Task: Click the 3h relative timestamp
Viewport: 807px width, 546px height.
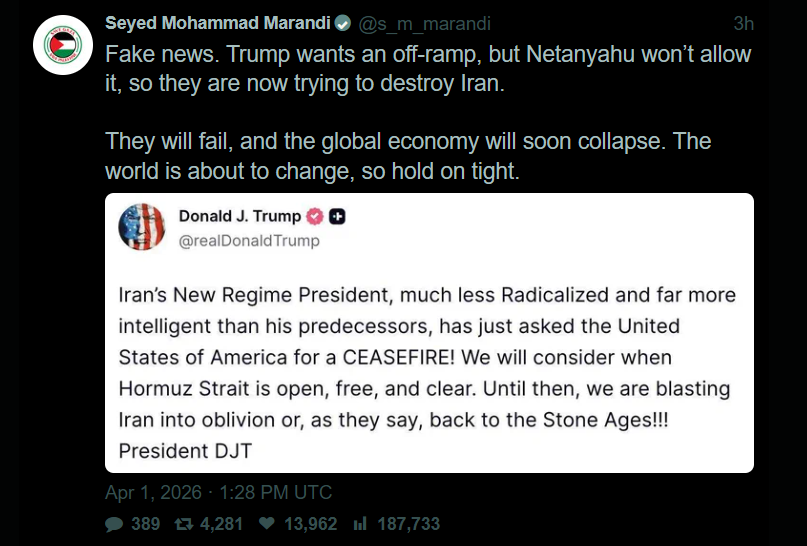Action: click(x=743, y=24)
